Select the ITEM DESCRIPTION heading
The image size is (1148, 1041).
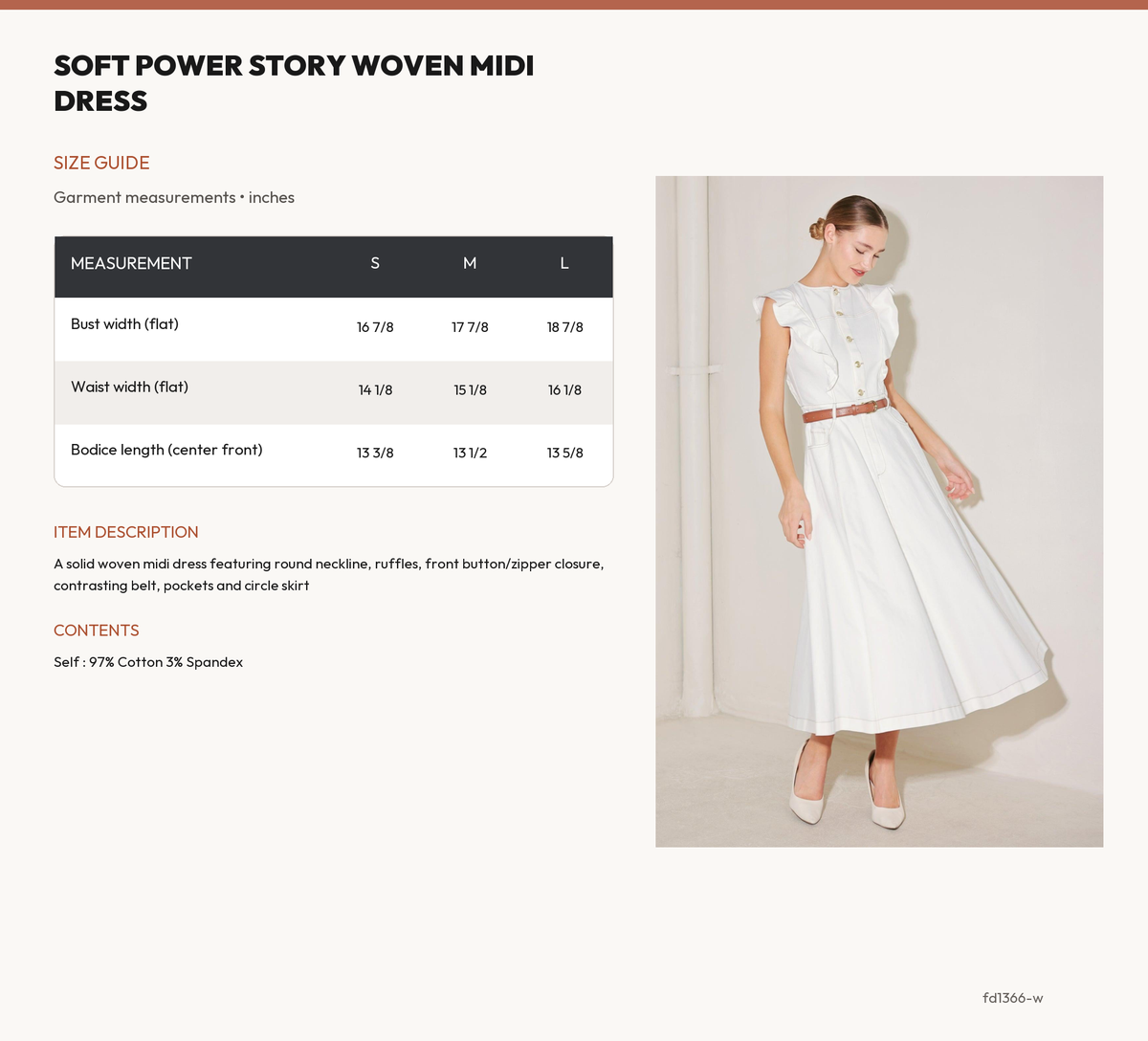click(126, 532)
